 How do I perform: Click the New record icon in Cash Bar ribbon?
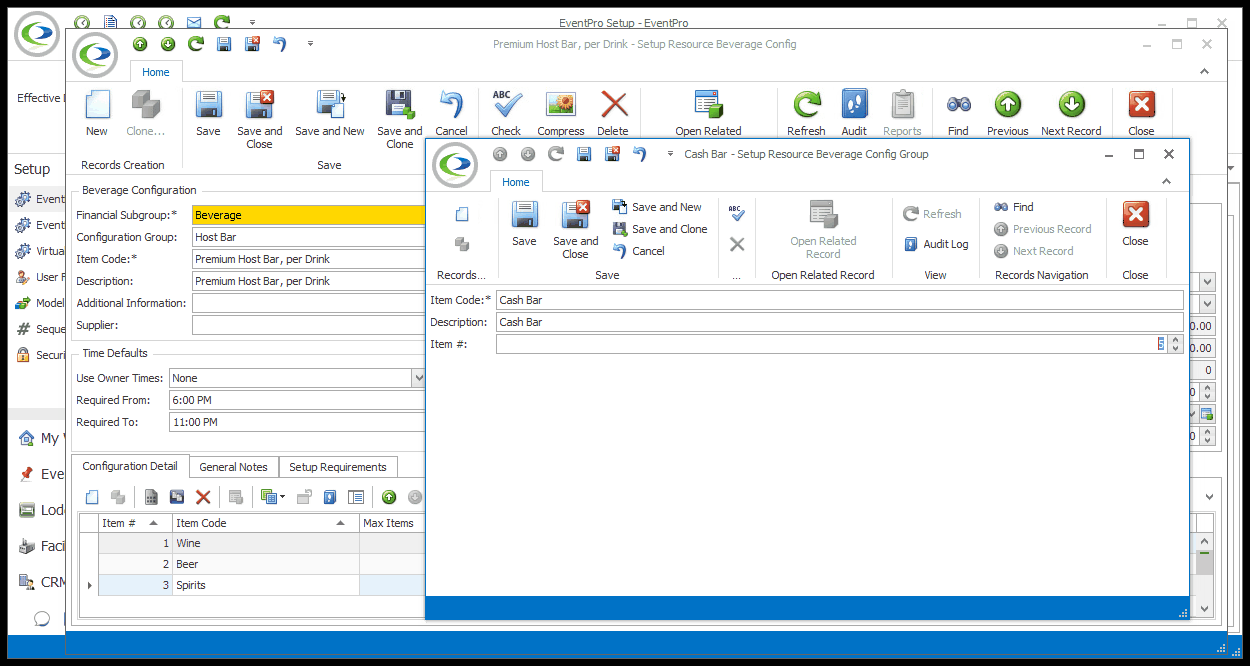pyautogui.click(x=462, y=214)
